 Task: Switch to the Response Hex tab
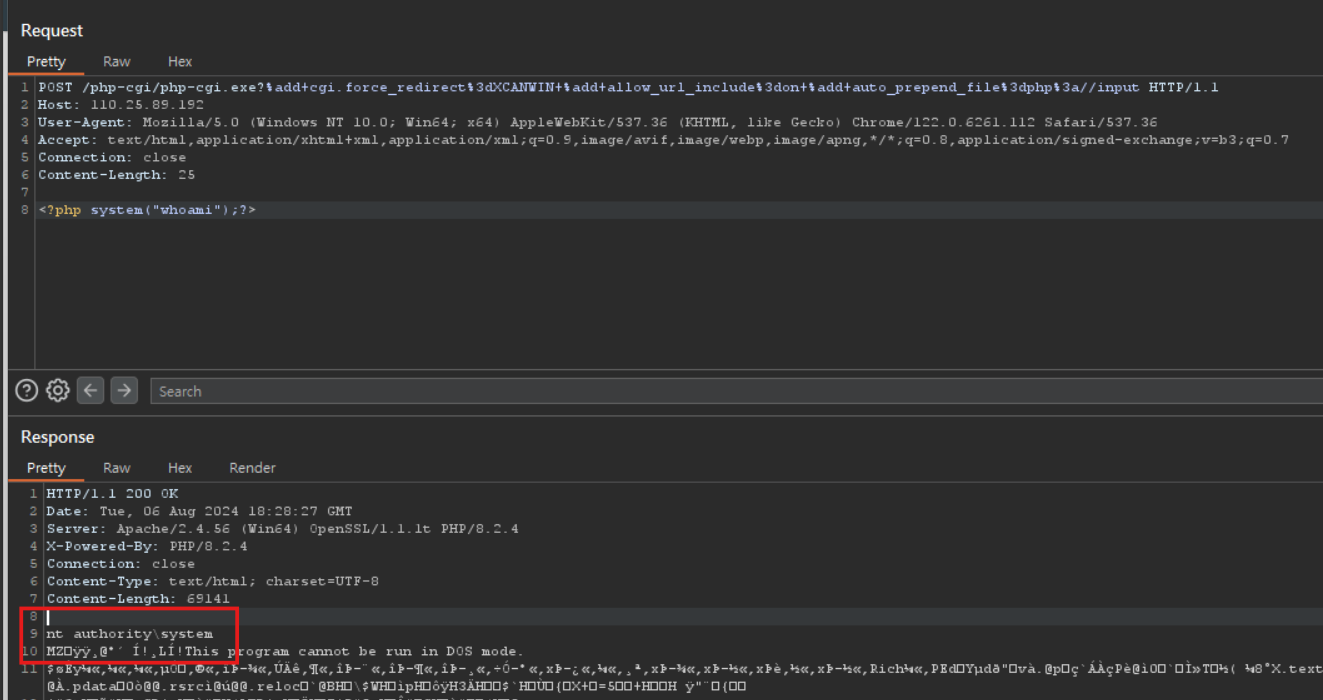(x=180, y=468)
